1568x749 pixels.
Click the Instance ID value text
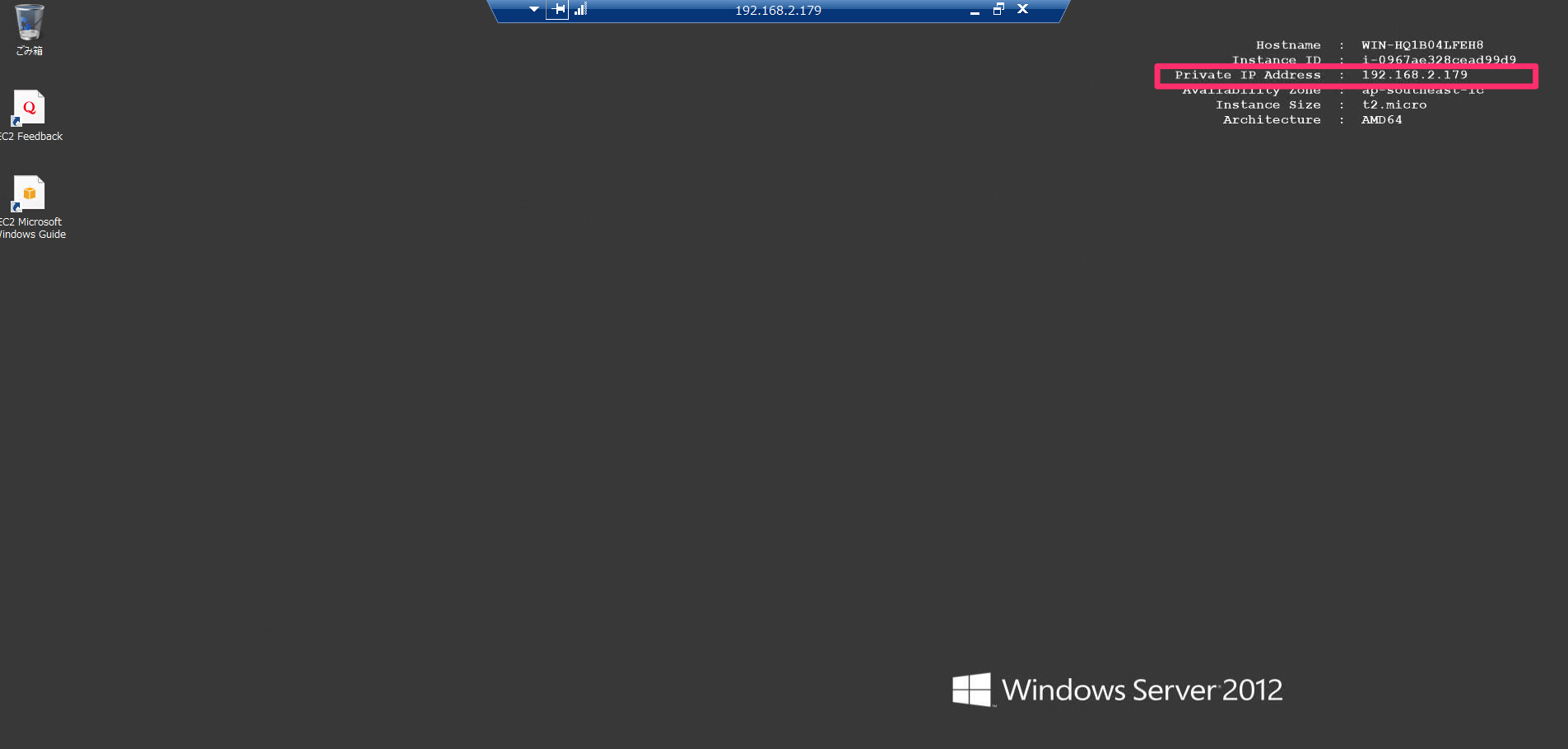1439,60
